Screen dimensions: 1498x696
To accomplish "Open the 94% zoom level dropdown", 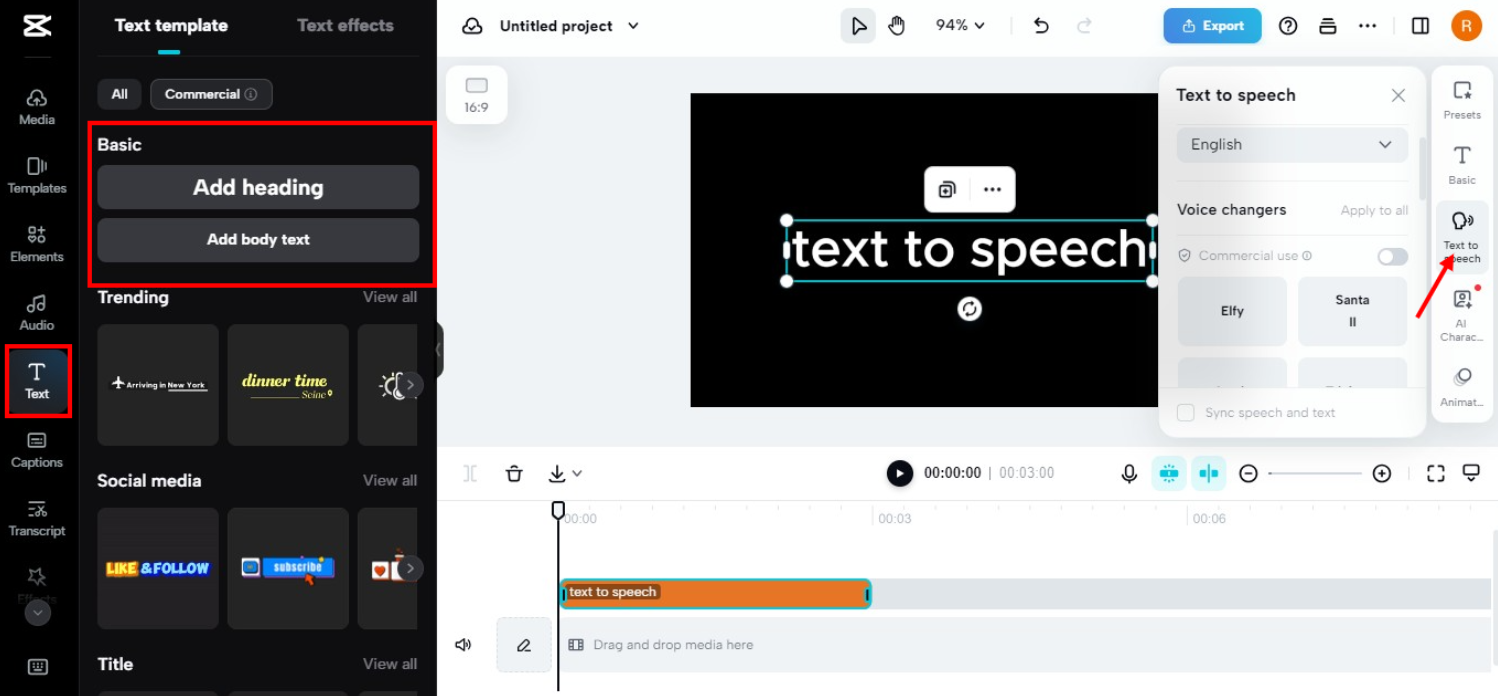I will point(959,25).
